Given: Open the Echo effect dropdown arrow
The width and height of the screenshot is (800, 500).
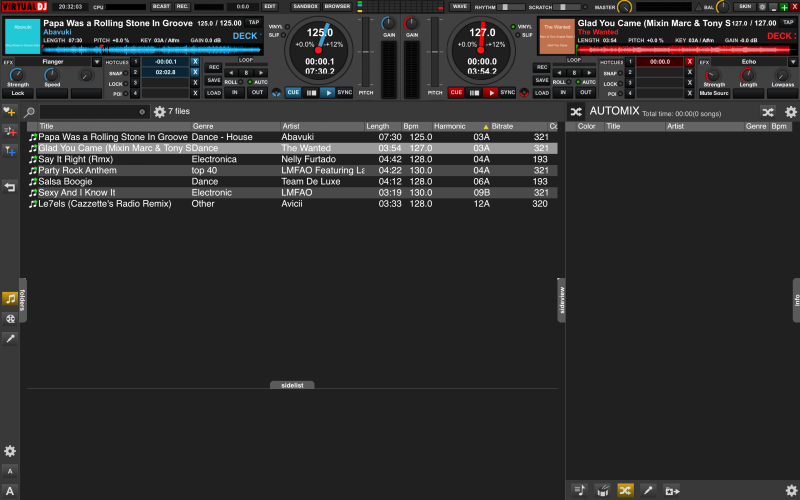Looking at the screenshot, I should point(793,62).
